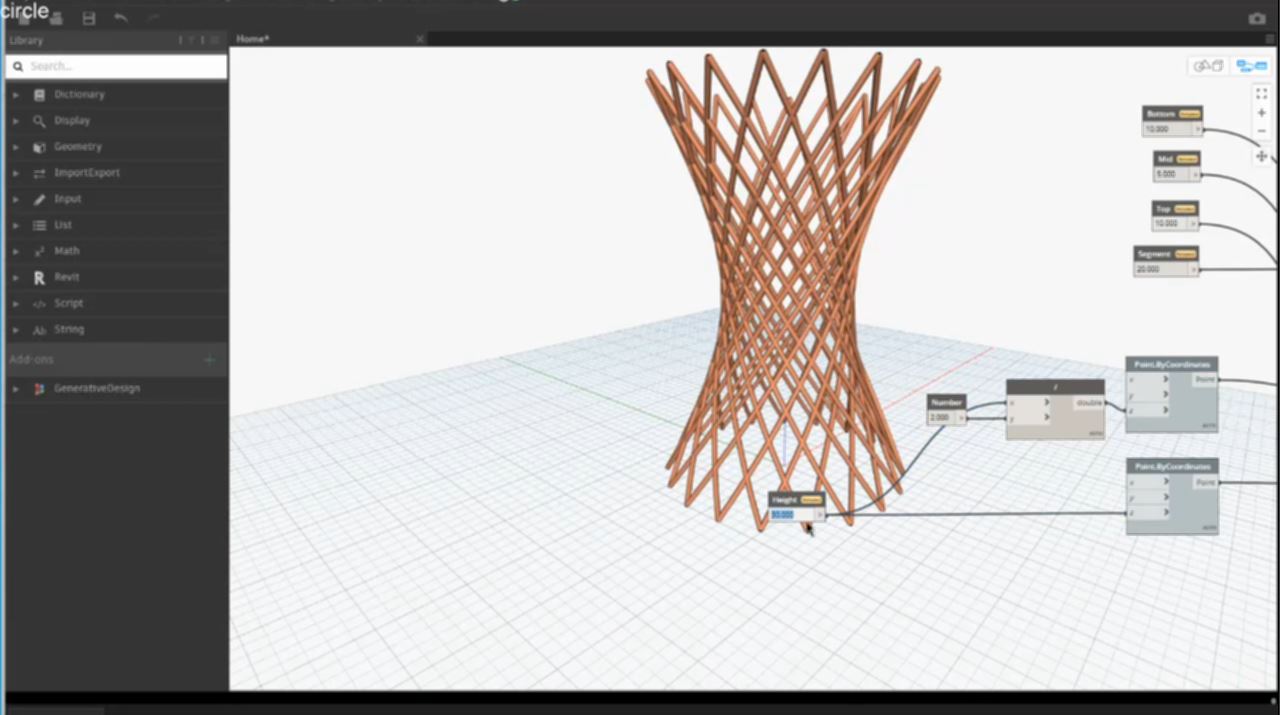The width and height of the screenshot is (1280, 715).
Task: Switch to graph view navigation mode
Action: pyautogui.click(x=1251, y=66)
